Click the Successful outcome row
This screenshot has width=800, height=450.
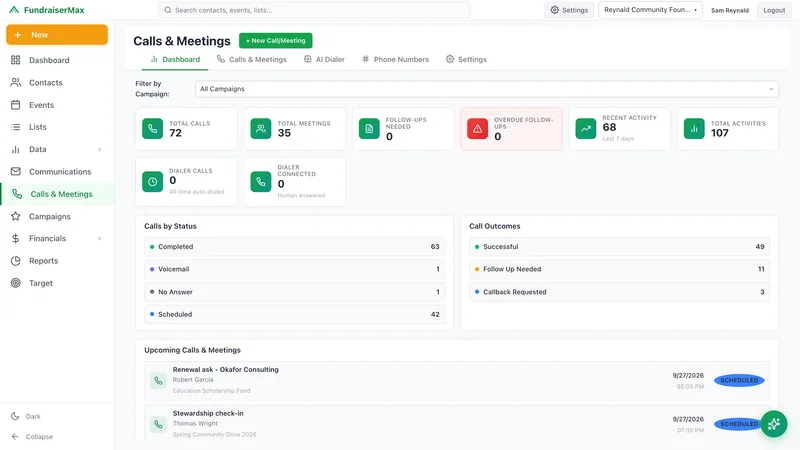[619, 246]
